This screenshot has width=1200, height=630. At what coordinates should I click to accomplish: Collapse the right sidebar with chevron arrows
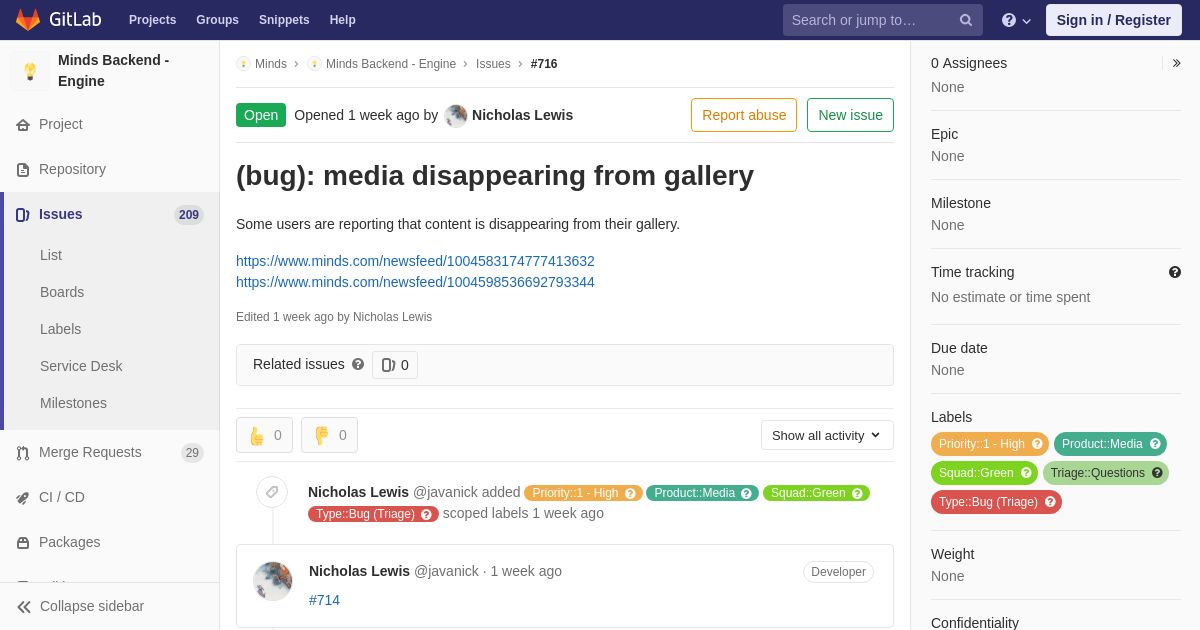pyautogui.click(x=1176, y=63)
